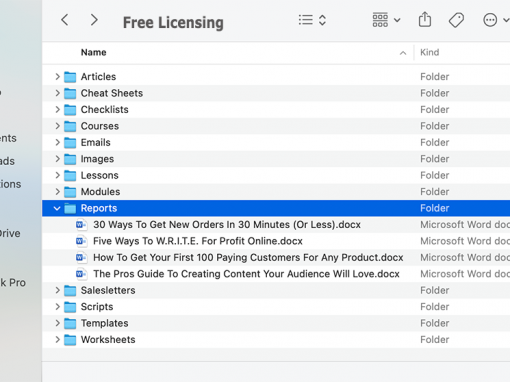Click the Share icon in toolbar

coord(425,19)
